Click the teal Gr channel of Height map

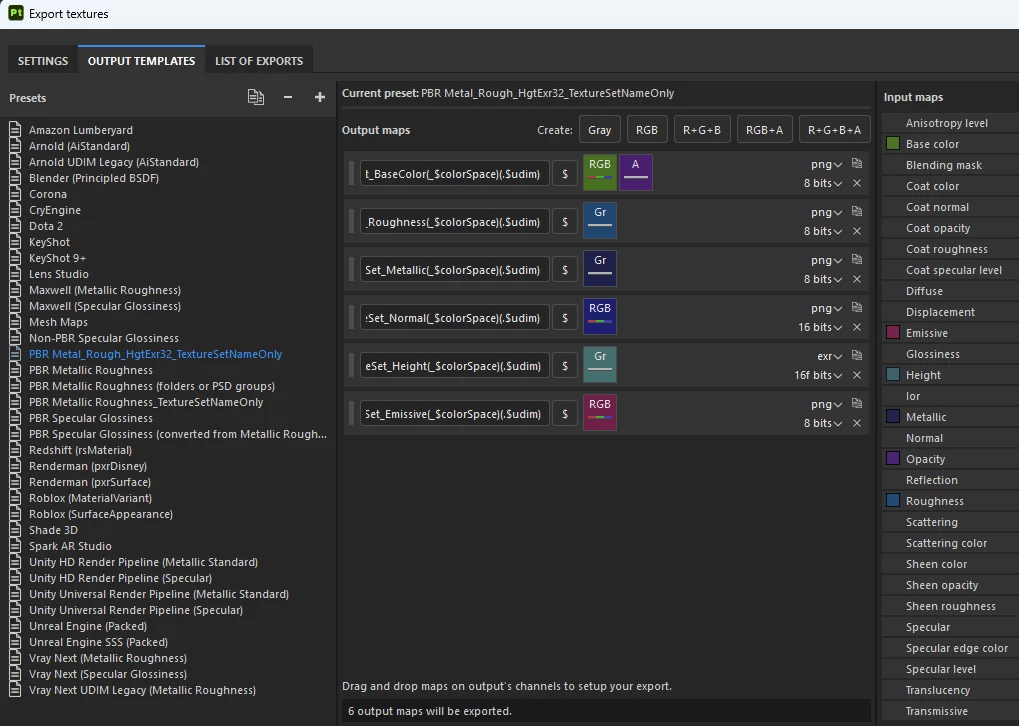point(600,365)
